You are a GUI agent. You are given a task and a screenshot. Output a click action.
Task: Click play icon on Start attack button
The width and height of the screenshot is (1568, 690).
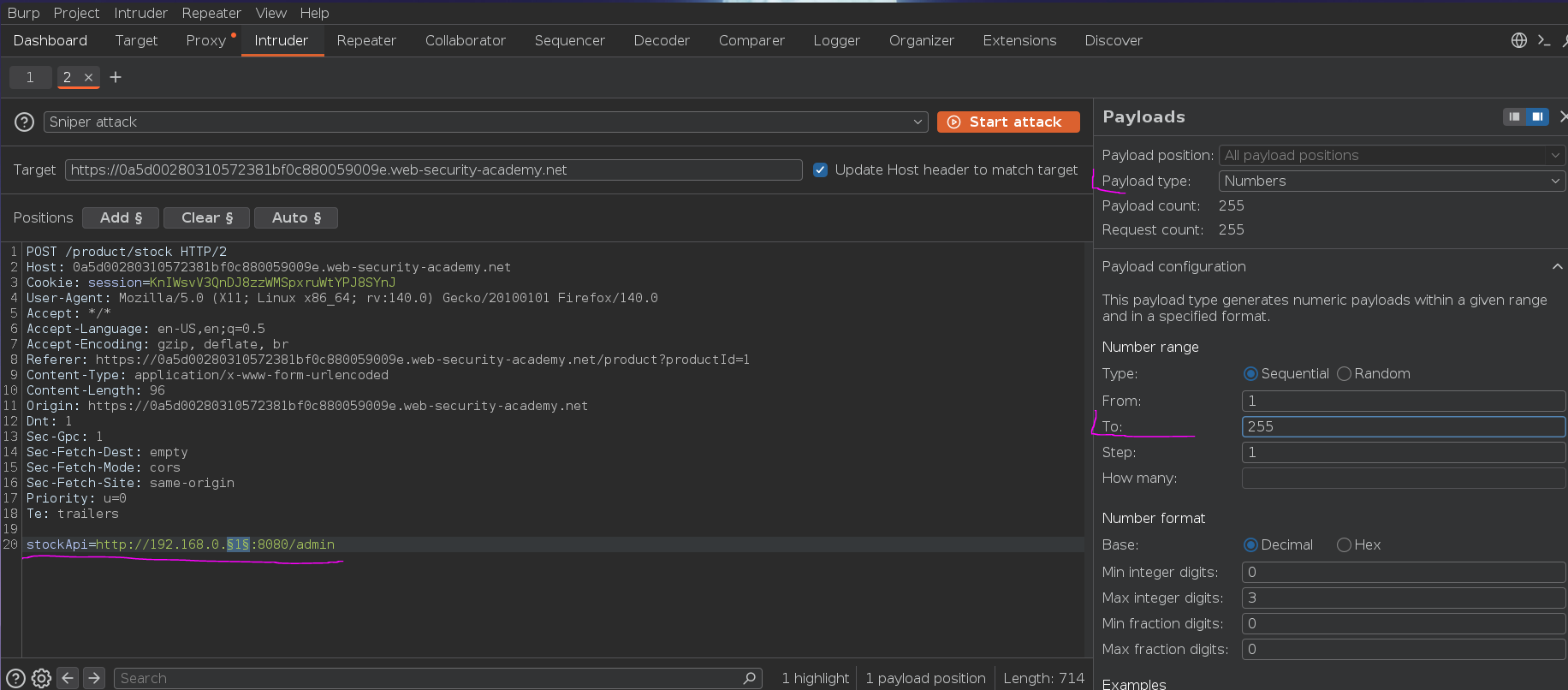(953, 122)
